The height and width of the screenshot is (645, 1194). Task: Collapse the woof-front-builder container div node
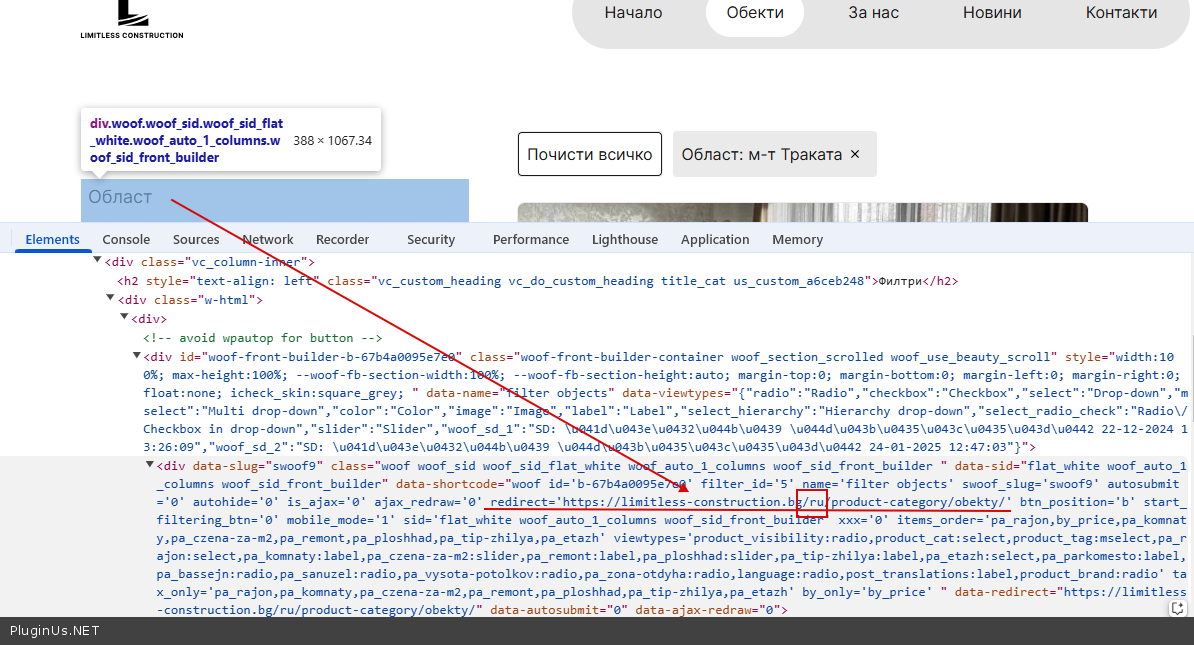coord(137,357)
